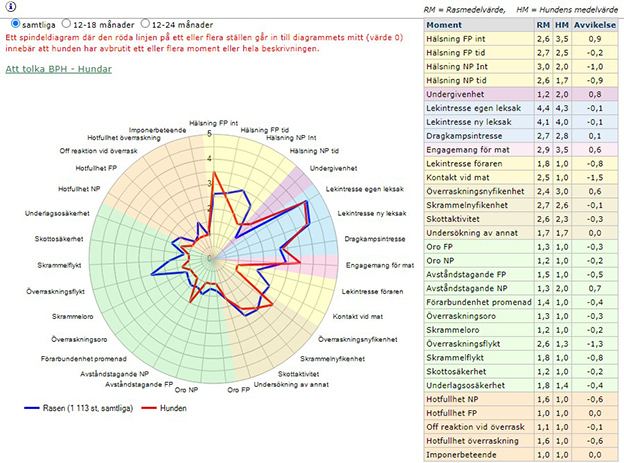Click the Hotfullhet NP table row
The image size is (624, 463).
(521, 400)
